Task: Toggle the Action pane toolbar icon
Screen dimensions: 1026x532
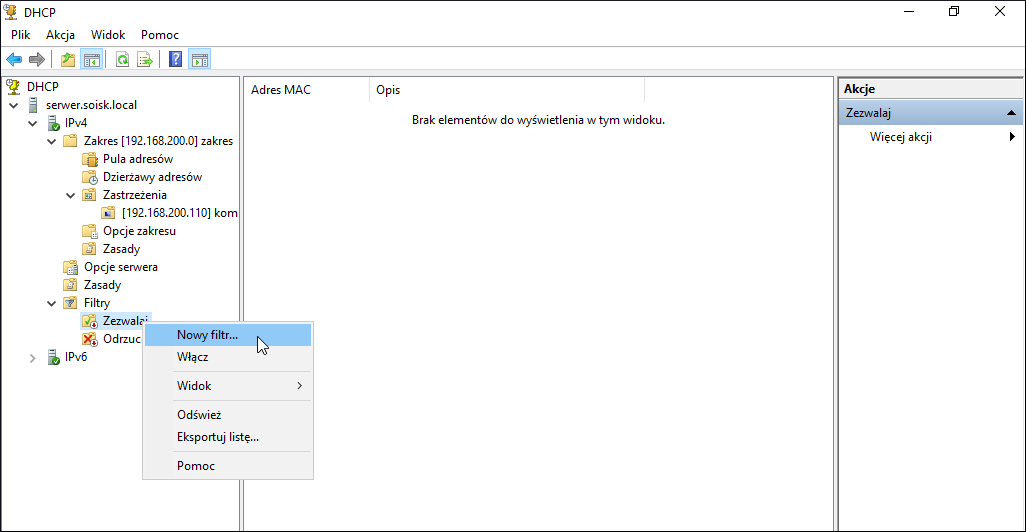Action: tap(200, 60)
